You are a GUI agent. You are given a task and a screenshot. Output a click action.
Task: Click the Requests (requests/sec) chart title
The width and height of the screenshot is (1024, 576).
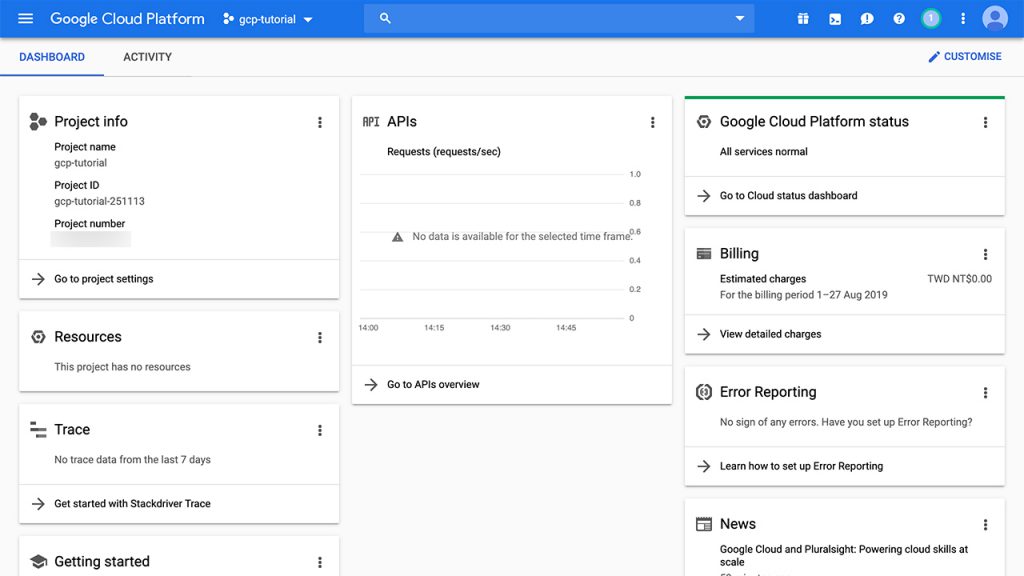point(444,152)
